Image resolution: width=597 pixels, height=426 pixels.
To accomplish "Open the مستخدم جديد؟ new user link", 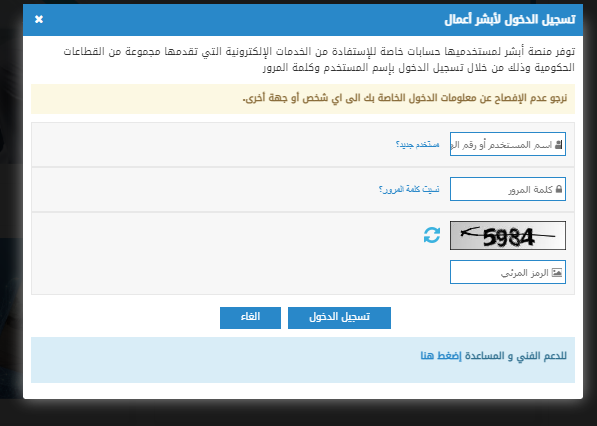I will 418,145.
